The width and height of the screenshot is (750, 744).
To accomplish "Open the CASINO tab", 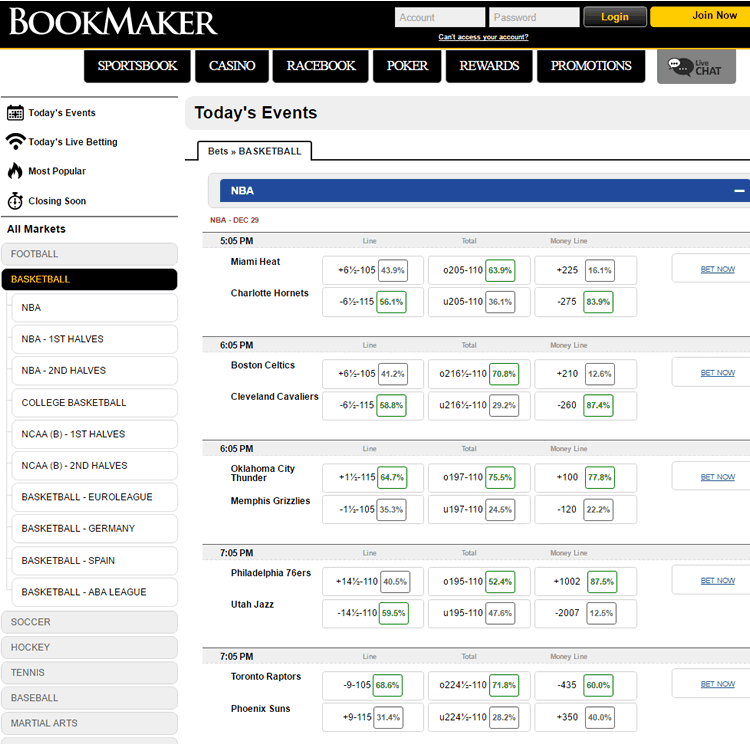I will coord(232,66).
